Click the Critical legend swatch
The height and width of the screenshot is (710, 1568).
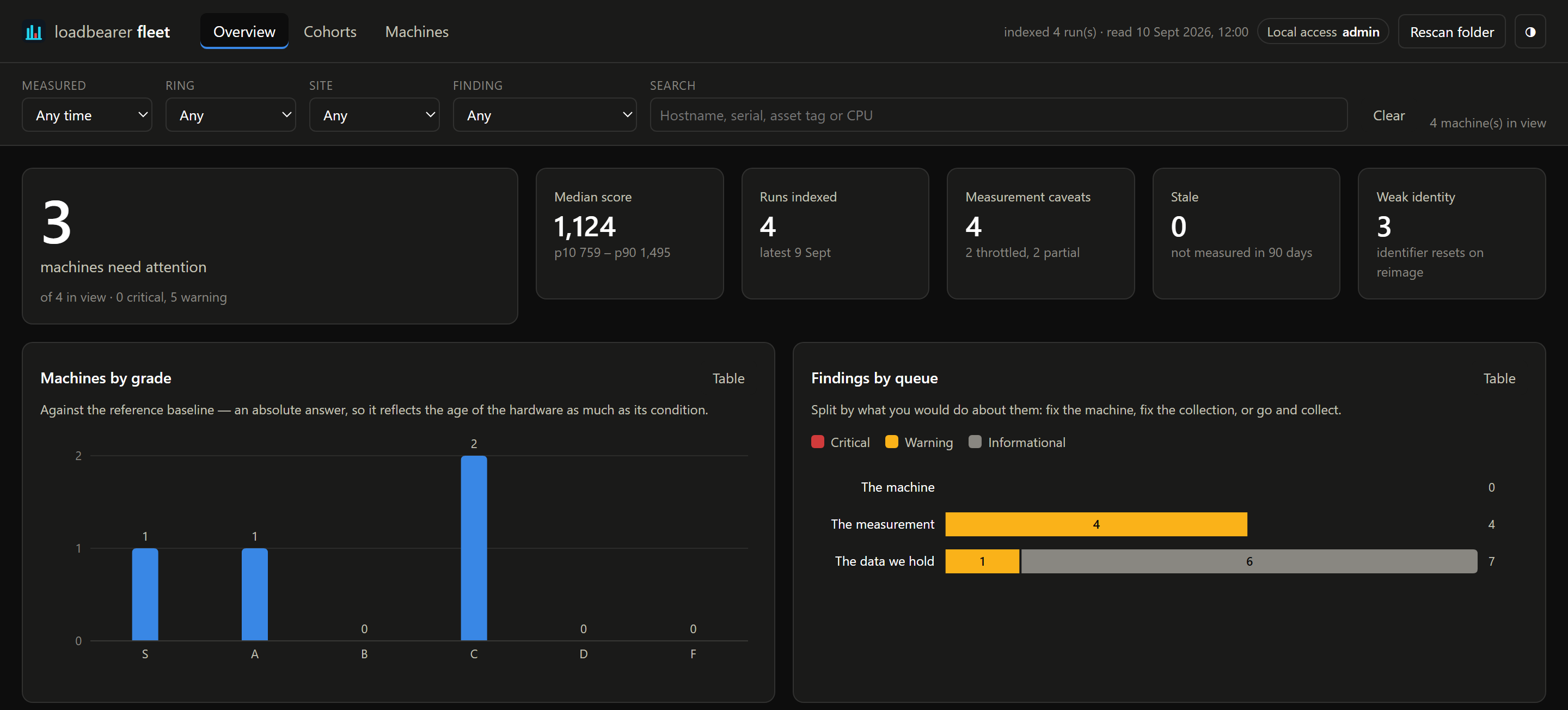[817, 442]
